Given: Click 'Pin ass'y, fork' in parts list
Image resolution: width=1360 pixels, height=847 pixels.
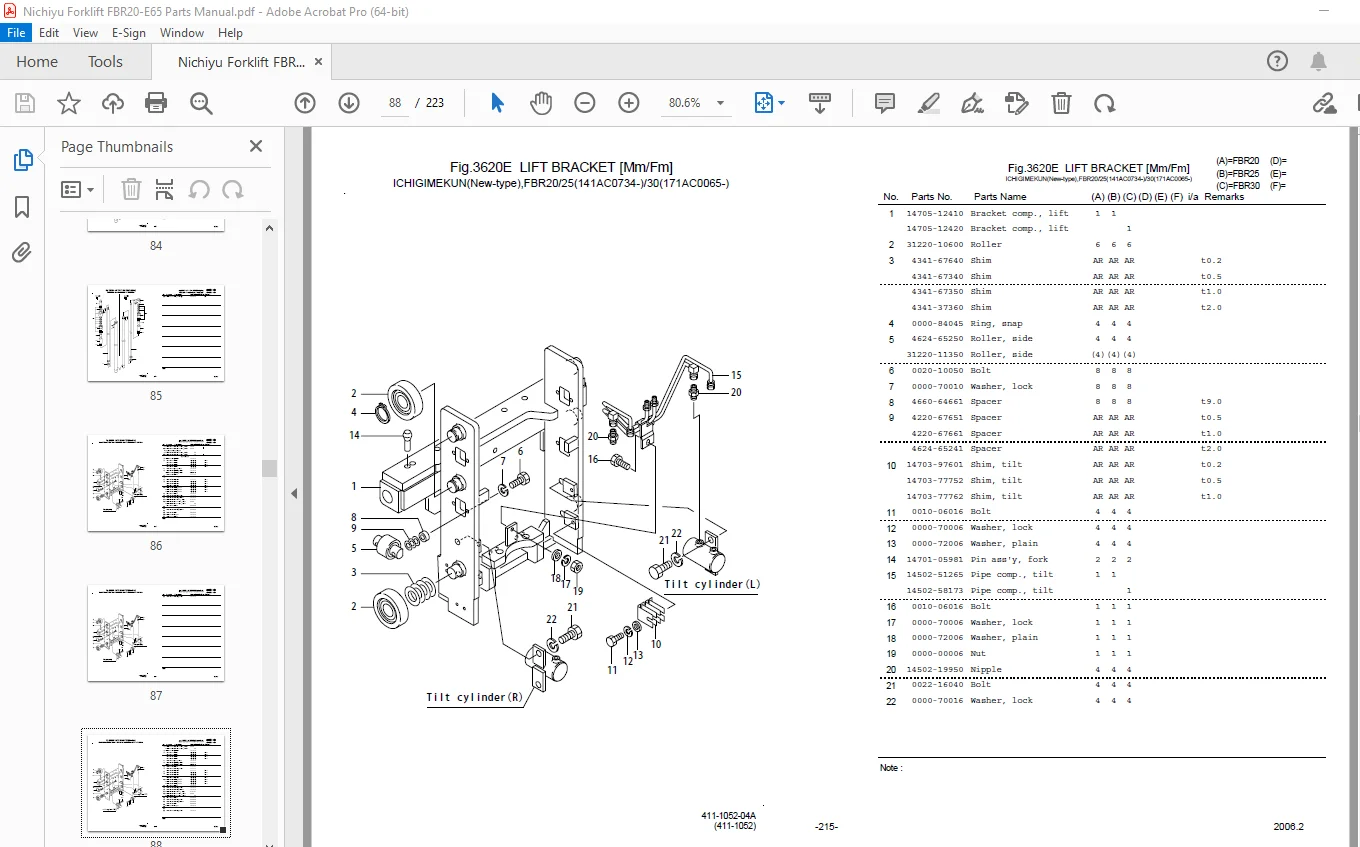Looking at the screenshot, I should tap(1010, 559).
